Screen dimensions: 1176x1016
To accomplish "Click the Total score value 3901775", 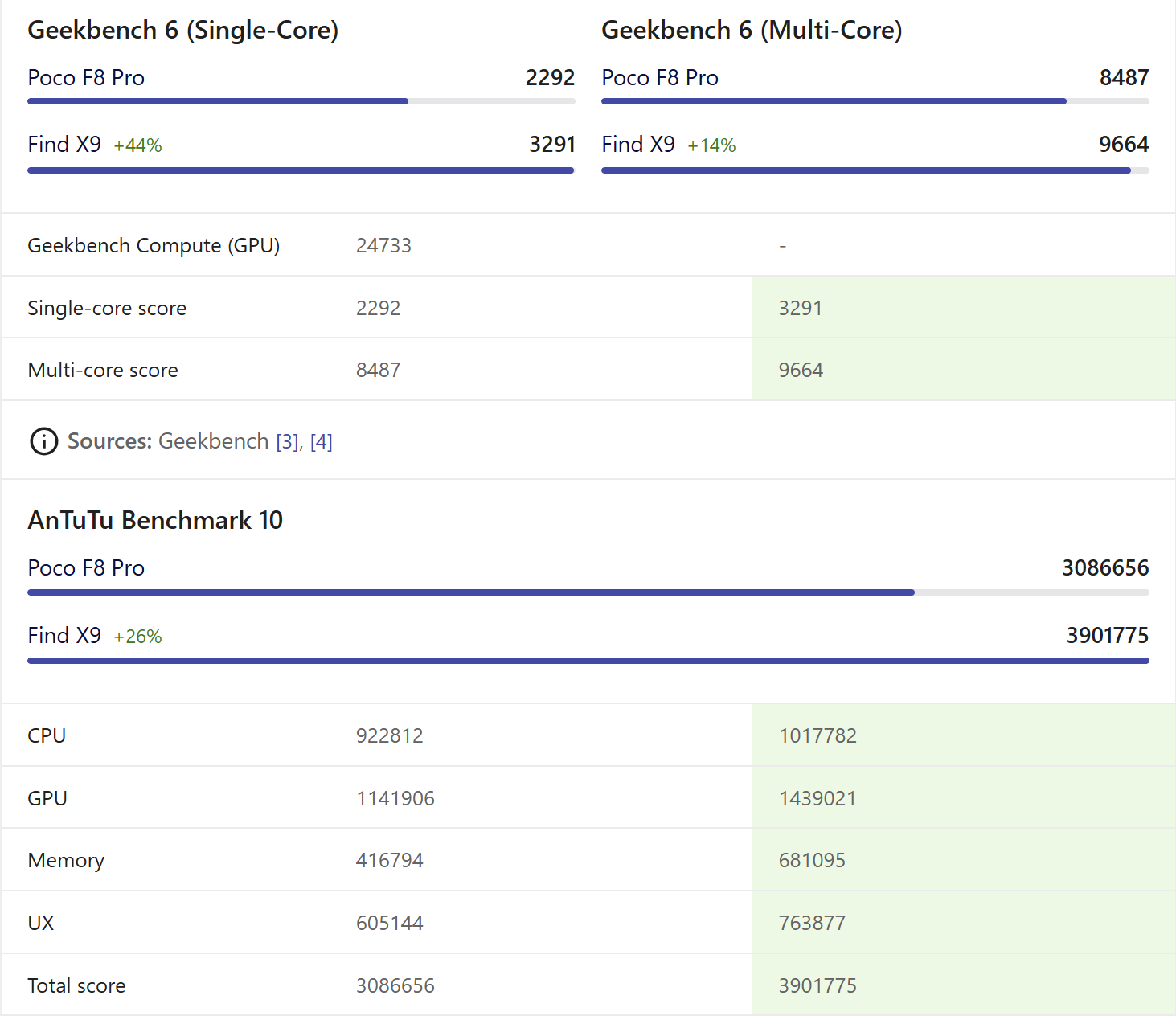I will [817, 985].
